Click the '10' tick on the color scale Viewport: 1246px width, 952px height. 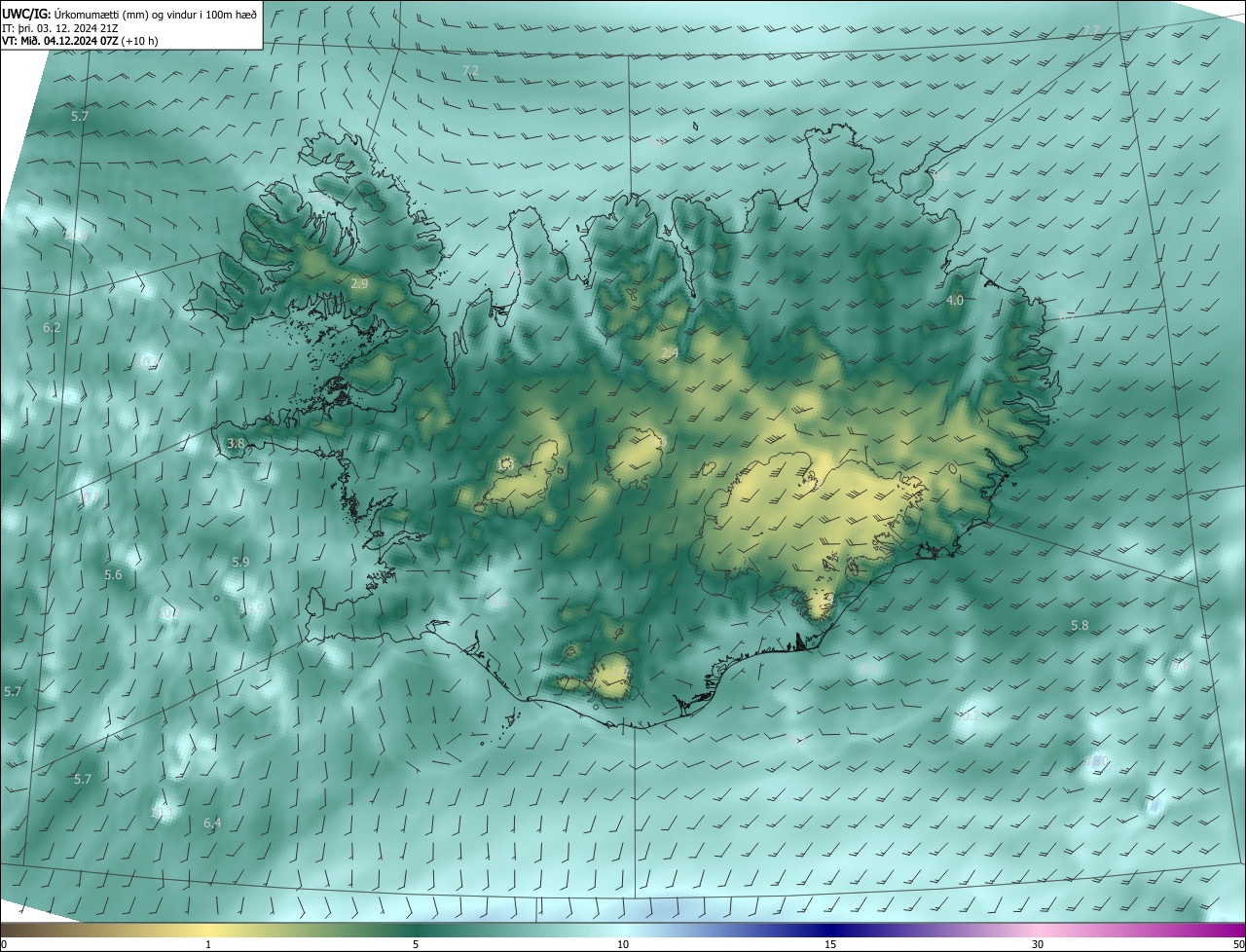pyautogui.click(x=623, y=944)
